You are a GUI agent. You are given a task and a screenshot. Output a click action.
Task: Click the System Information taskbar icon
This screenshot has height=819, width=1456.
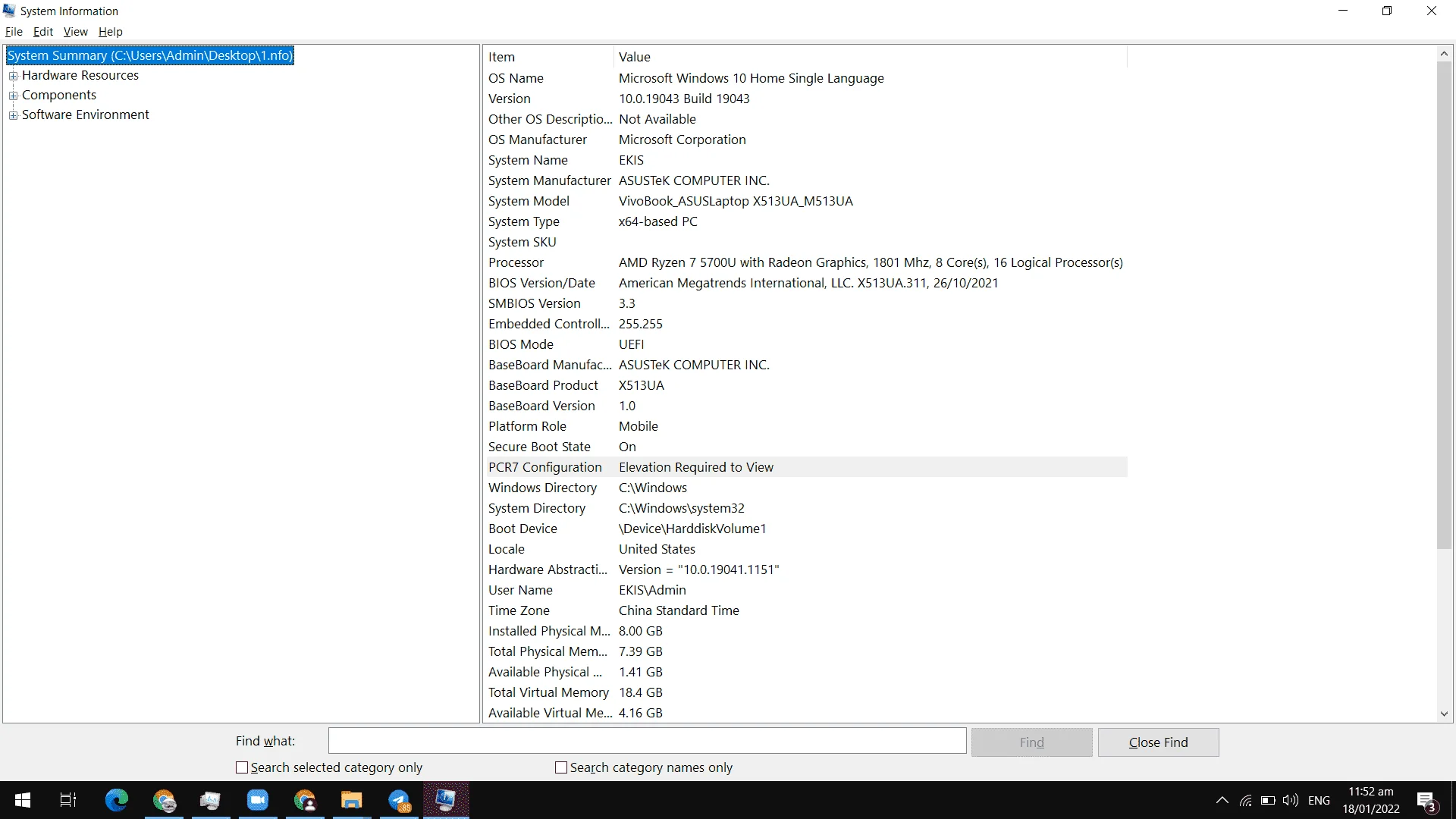point(446,800)
